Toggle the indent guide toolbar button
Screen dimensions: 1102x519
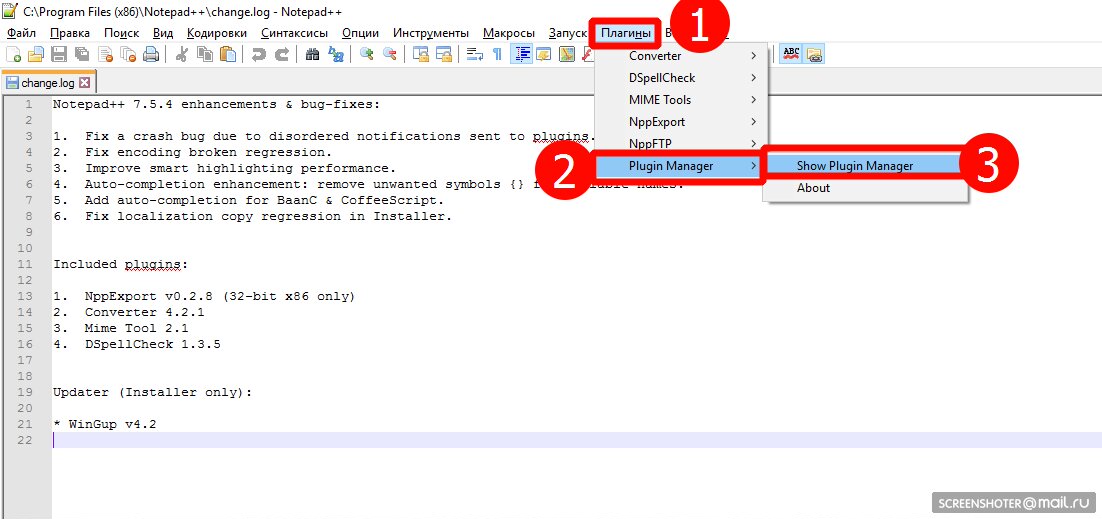521,54
